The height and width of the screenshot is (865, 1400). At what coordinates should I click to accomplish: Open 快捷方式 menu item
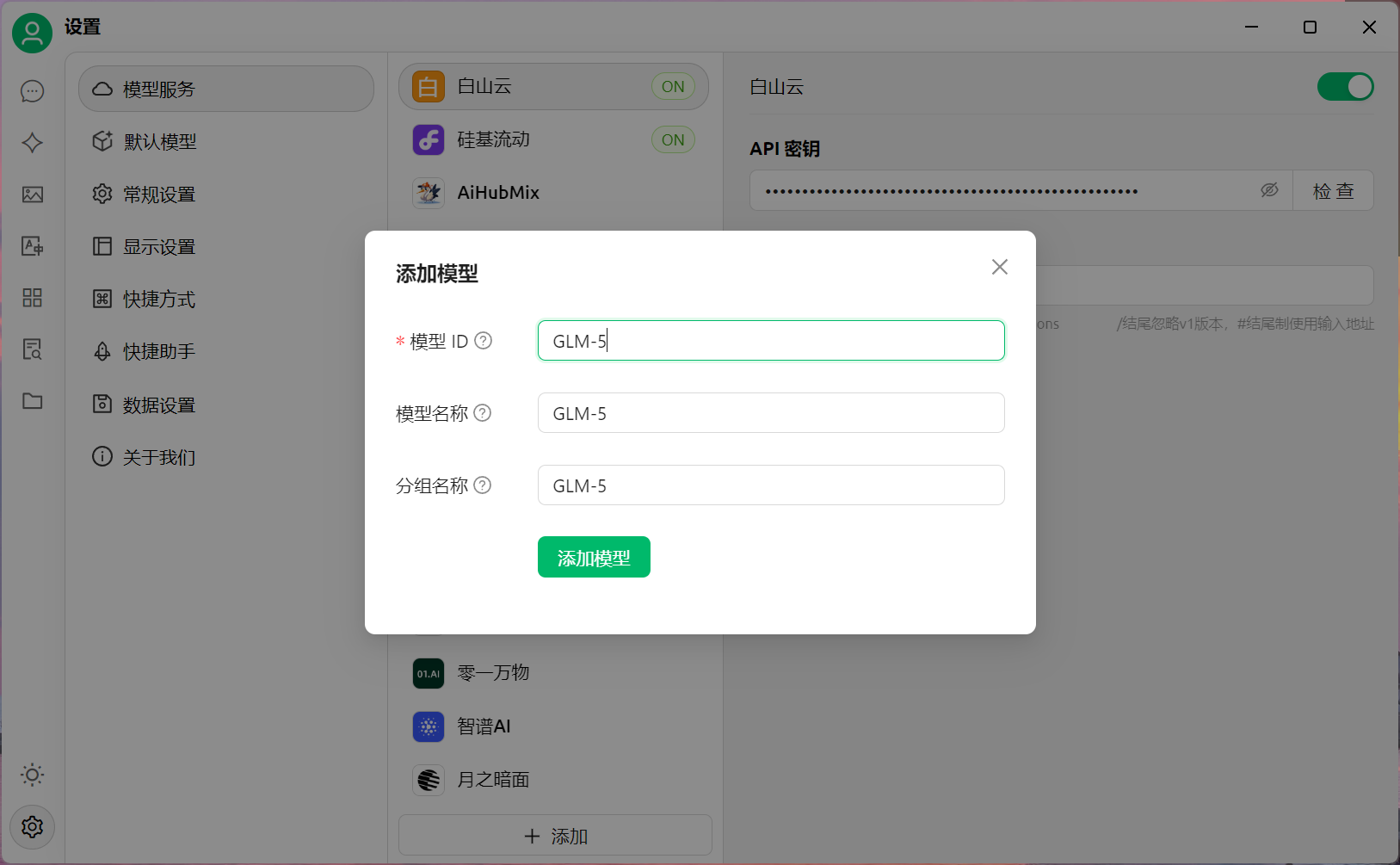point(226,299)
